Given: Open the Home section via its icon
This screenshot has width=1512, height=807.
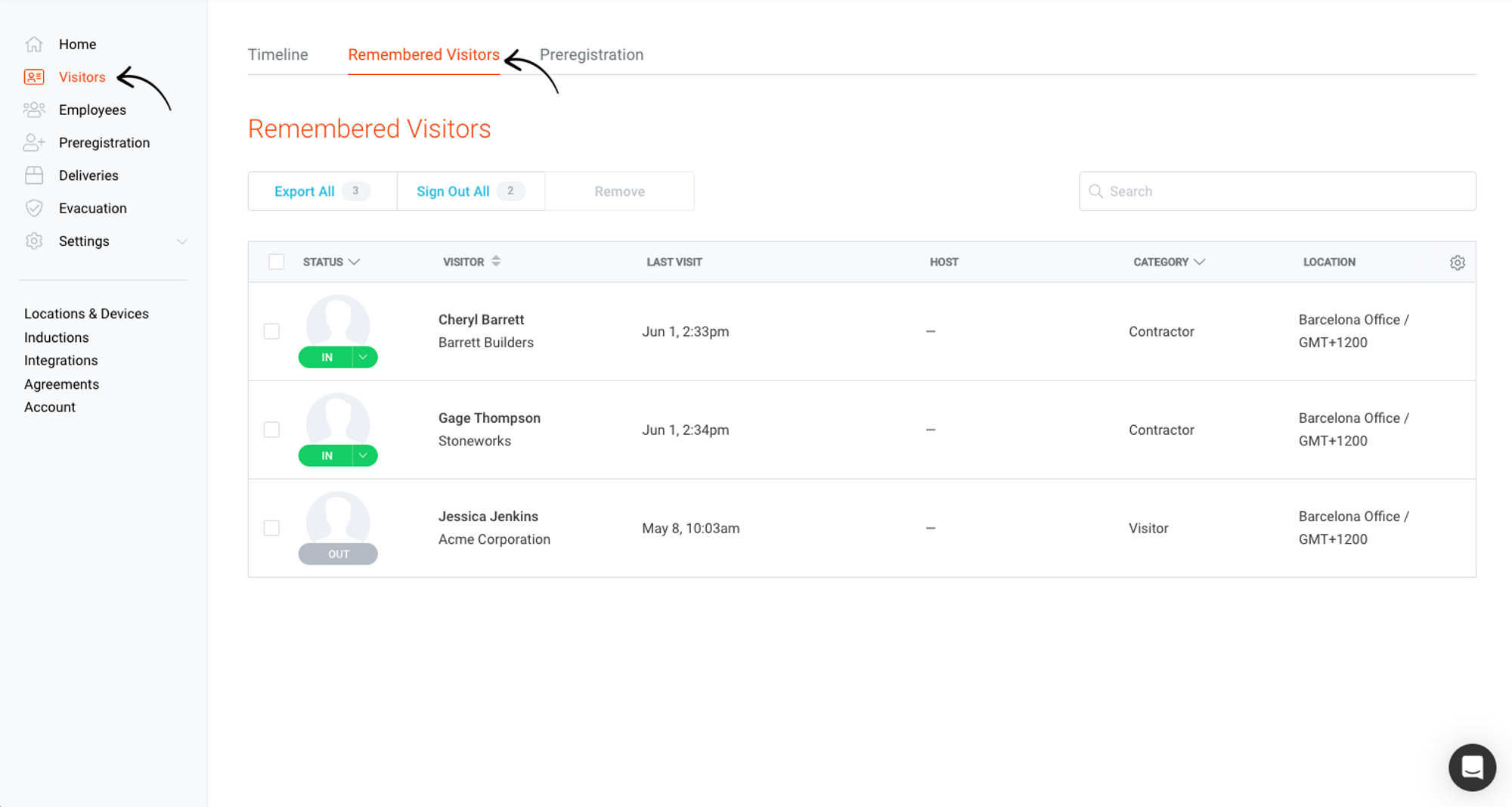Looking at the screenshot, I should click(34, 44).
